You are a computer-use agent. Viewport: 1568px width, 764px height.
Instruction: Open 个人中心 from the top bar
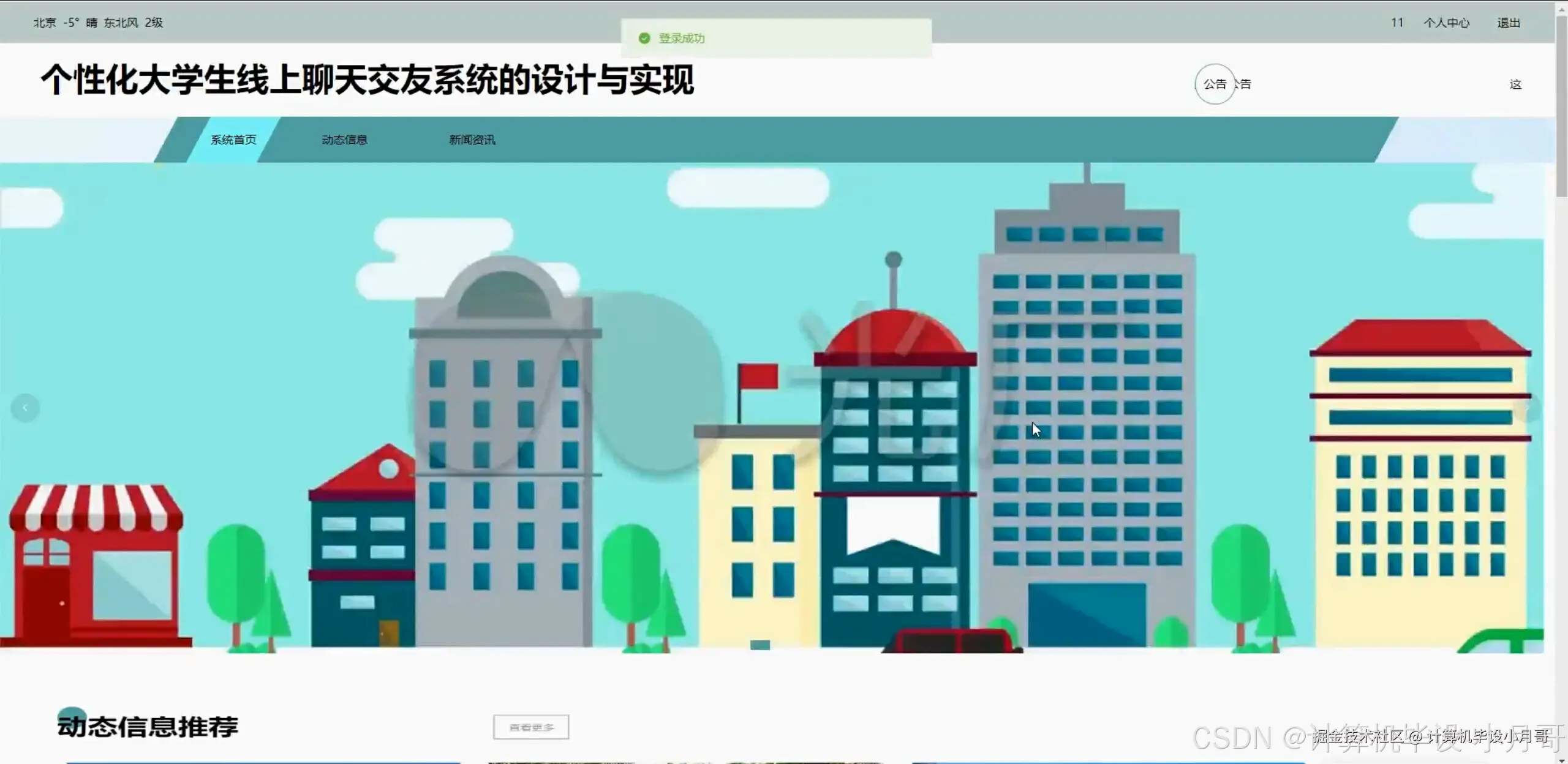1447,22
